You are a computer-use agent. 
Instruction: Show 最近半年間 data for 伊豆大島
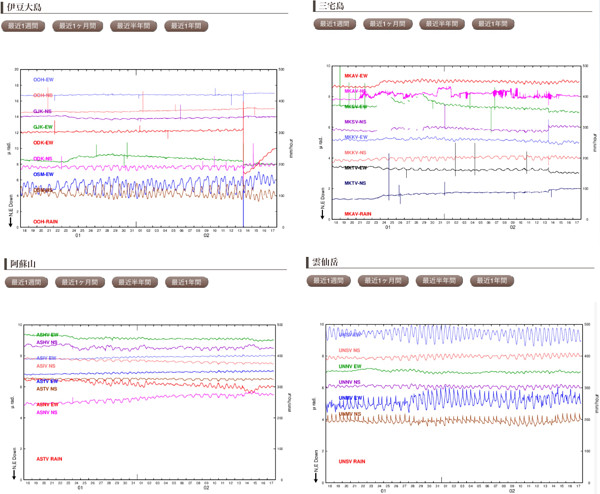133,27
